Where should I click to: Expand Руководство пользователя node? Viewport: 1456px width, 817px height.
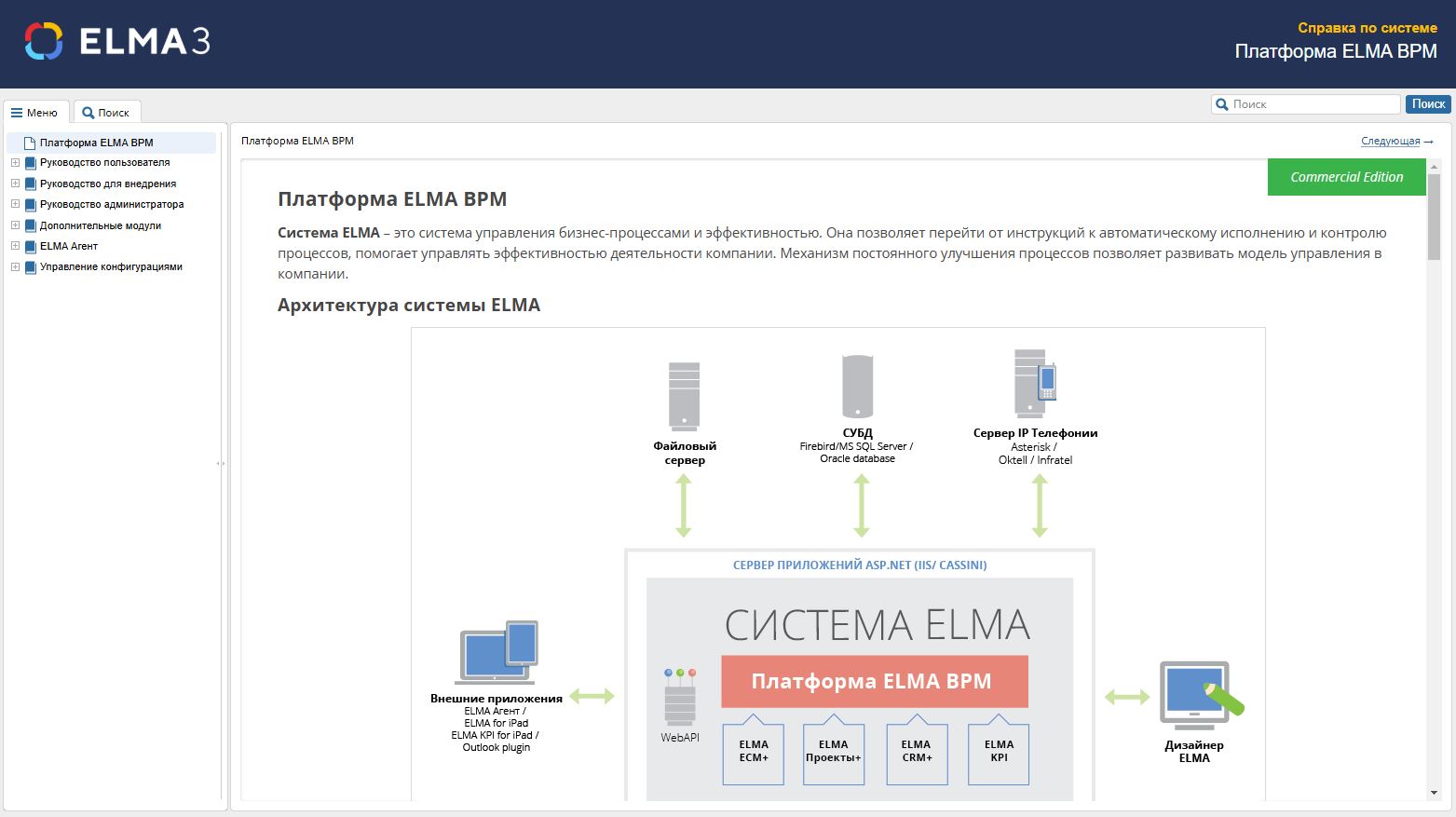[x=15, y=162]
